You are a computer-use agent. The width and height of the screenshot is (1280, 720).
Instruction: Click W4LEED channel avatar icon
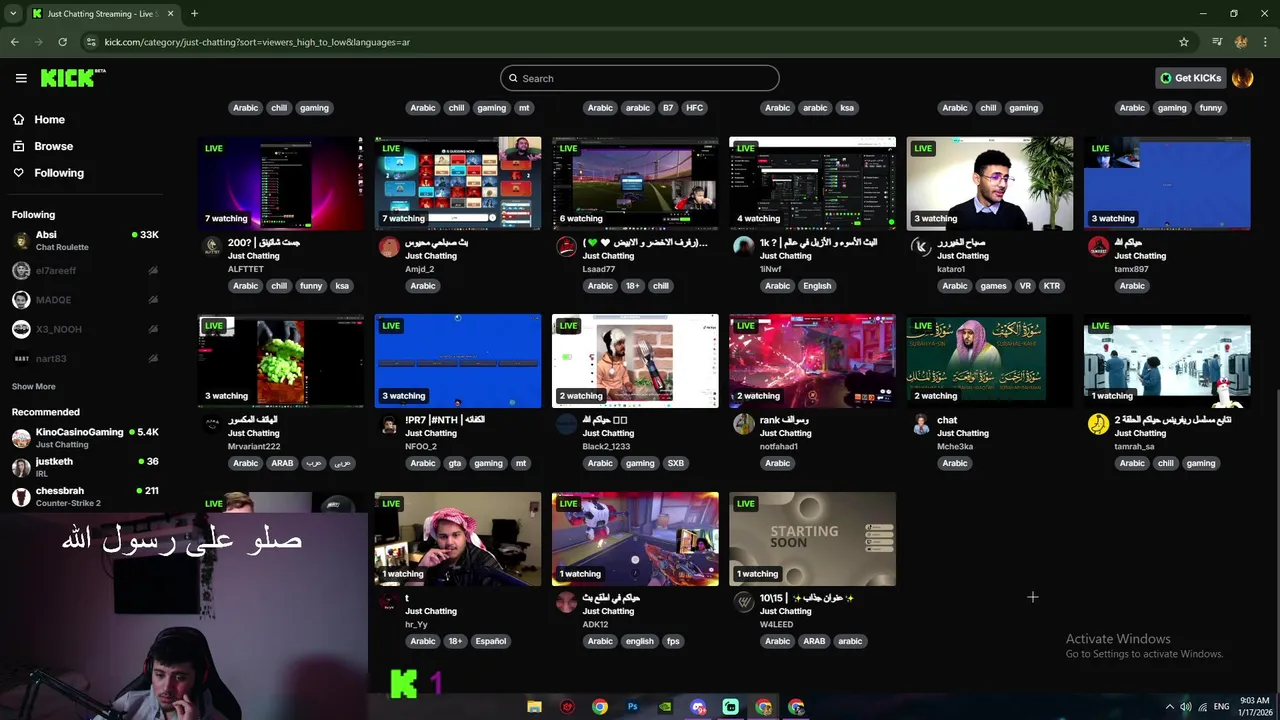[743, 602]
